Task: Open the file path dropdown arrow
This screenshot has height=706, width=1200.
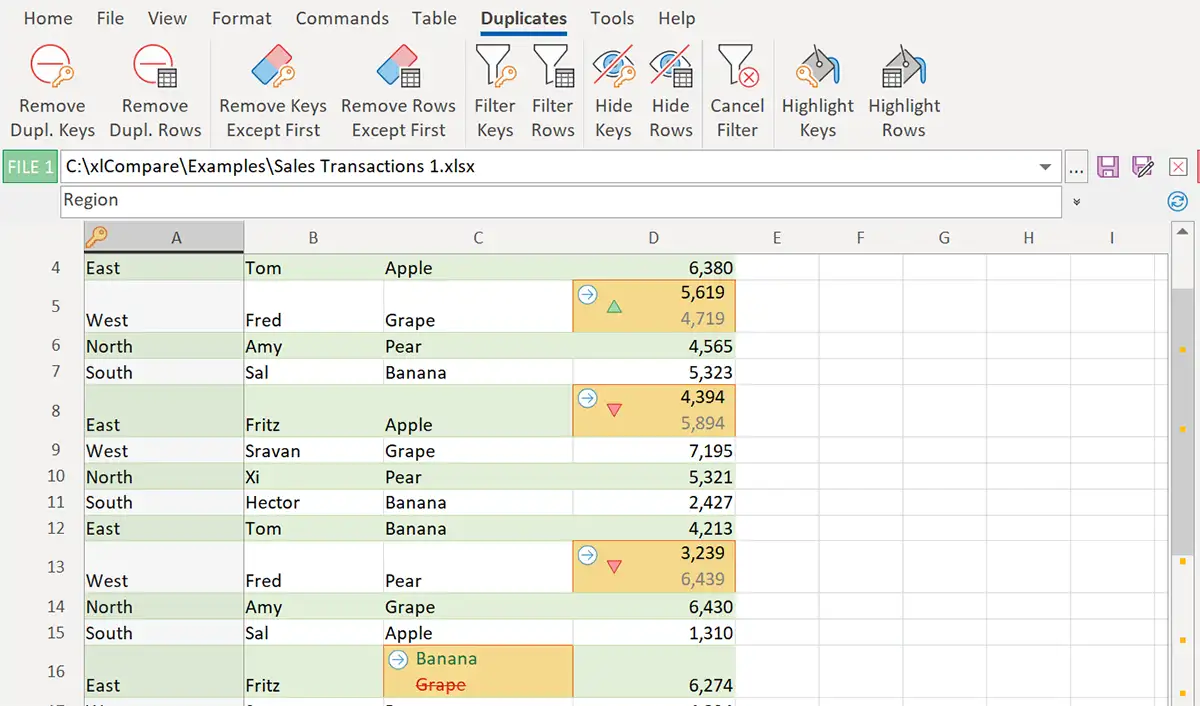Action: point(1046,167)
